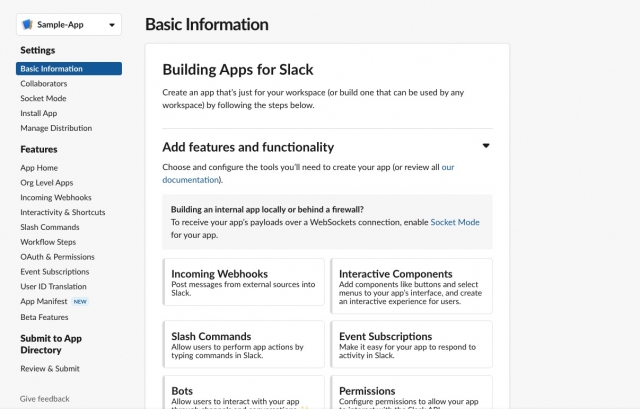Open Collaborators settings page

44,84
